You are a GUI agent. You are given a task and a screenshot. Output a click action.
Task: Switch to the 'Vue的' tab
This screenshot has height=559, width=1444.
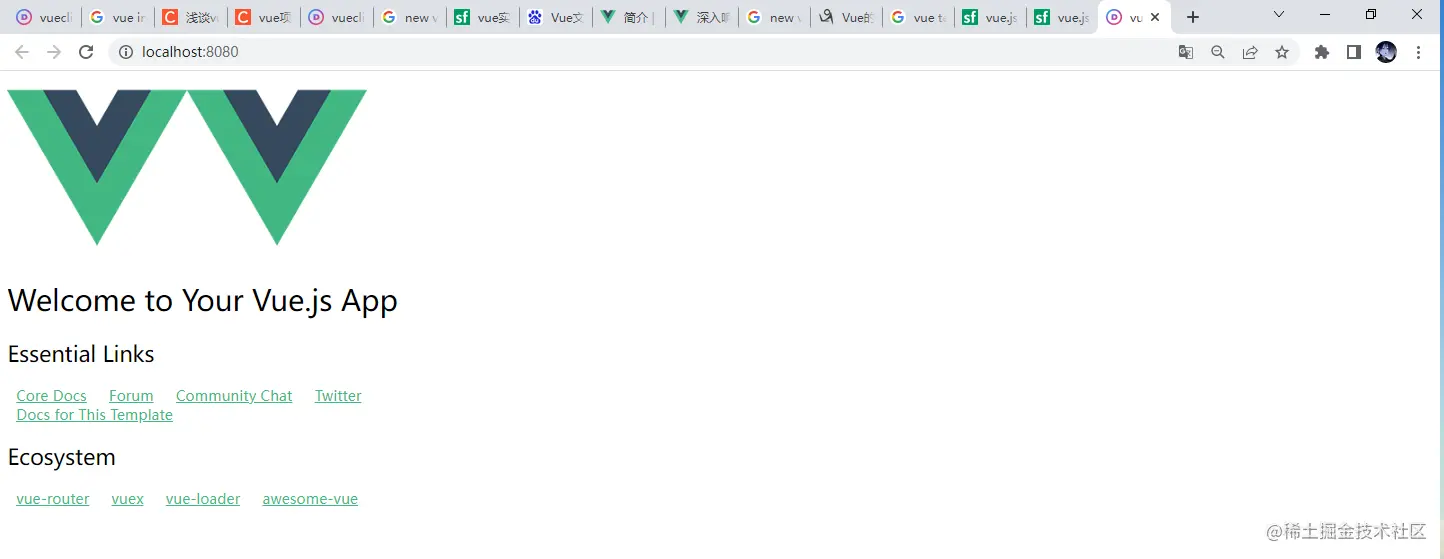(848, 17)
